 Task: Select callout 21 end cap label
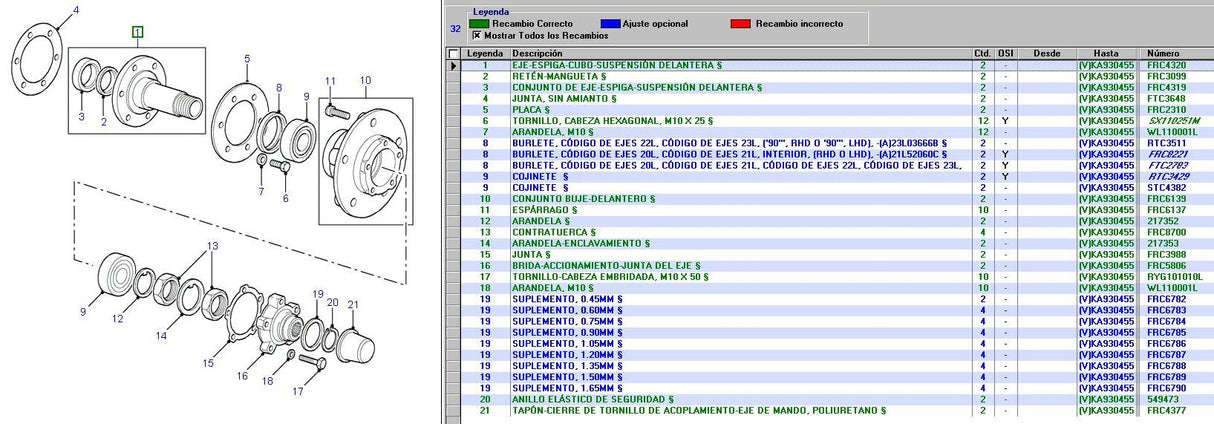tap(352, 304)
